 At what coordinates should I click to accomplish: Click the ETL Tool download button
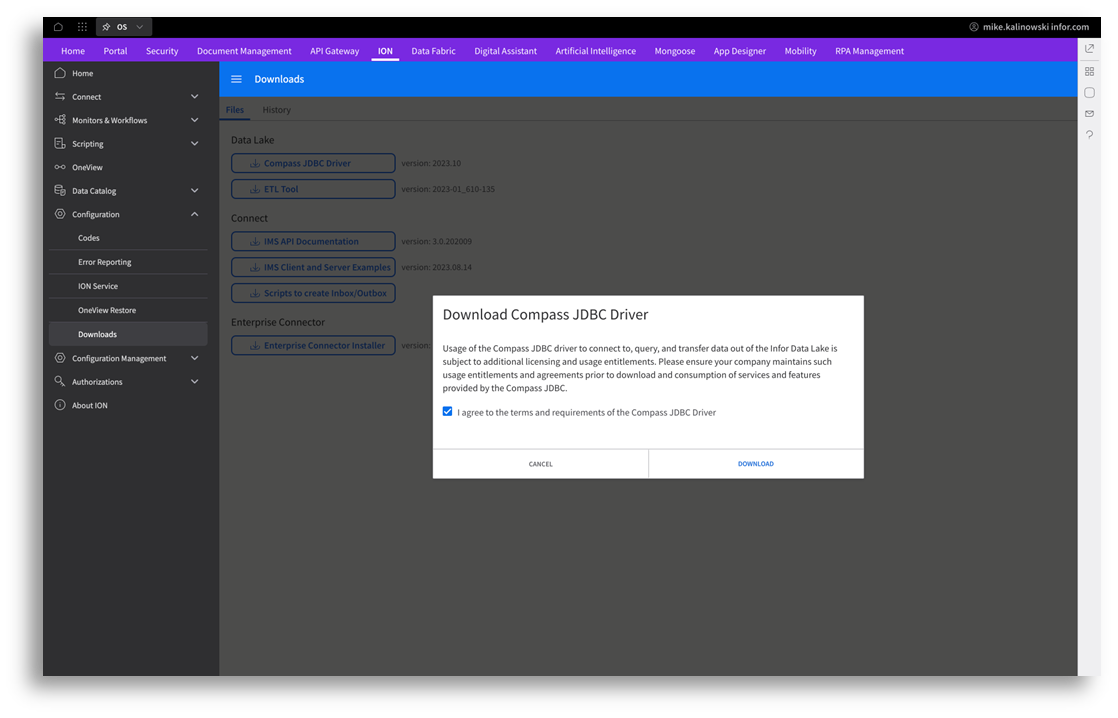tap(313, 189)
